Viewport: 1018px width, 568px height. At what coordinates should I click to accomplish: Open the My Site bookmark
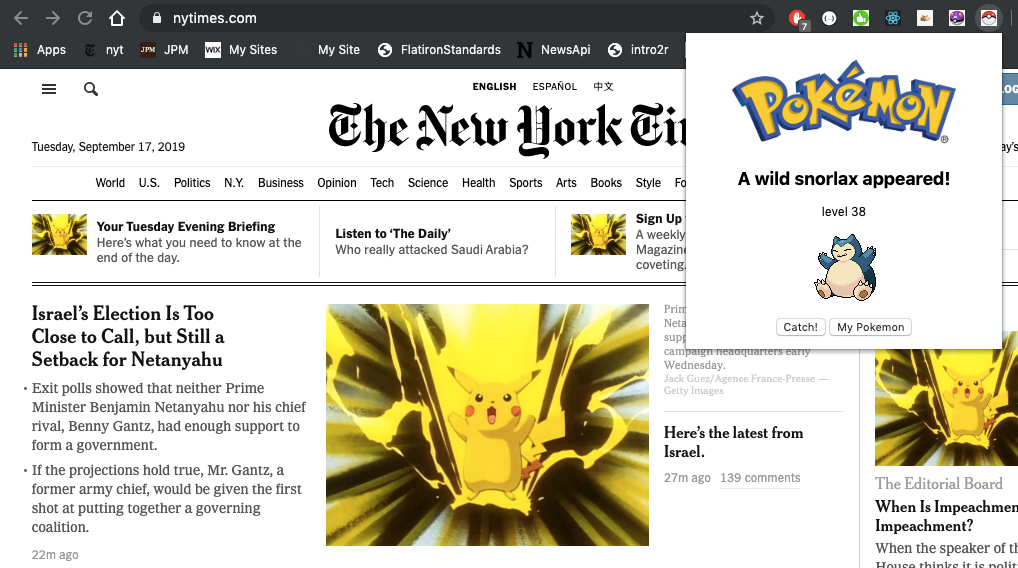[339, 50]
